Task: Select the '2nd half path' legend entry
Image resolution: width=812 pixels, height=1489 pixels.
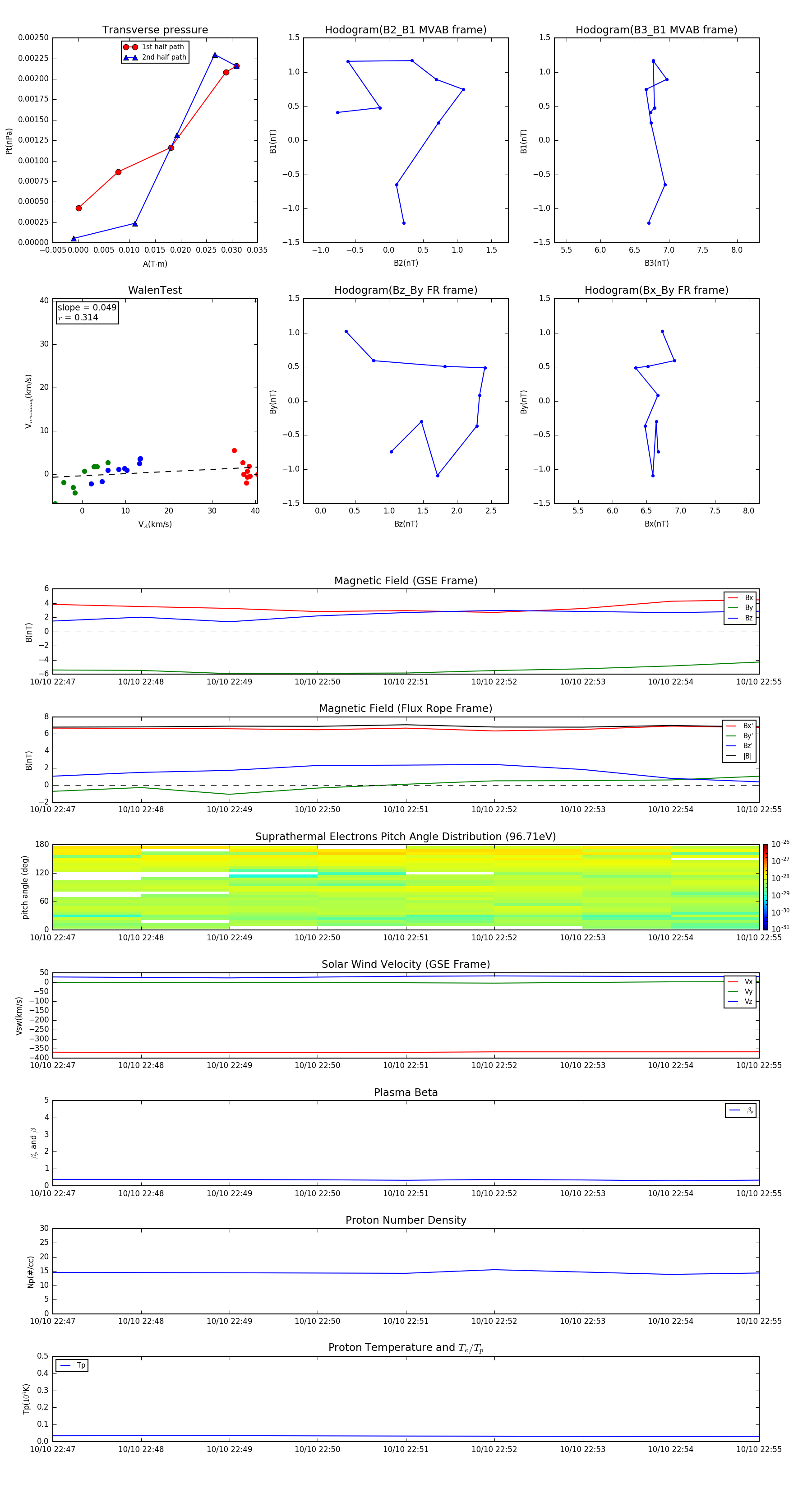Action: pos(154,57)
